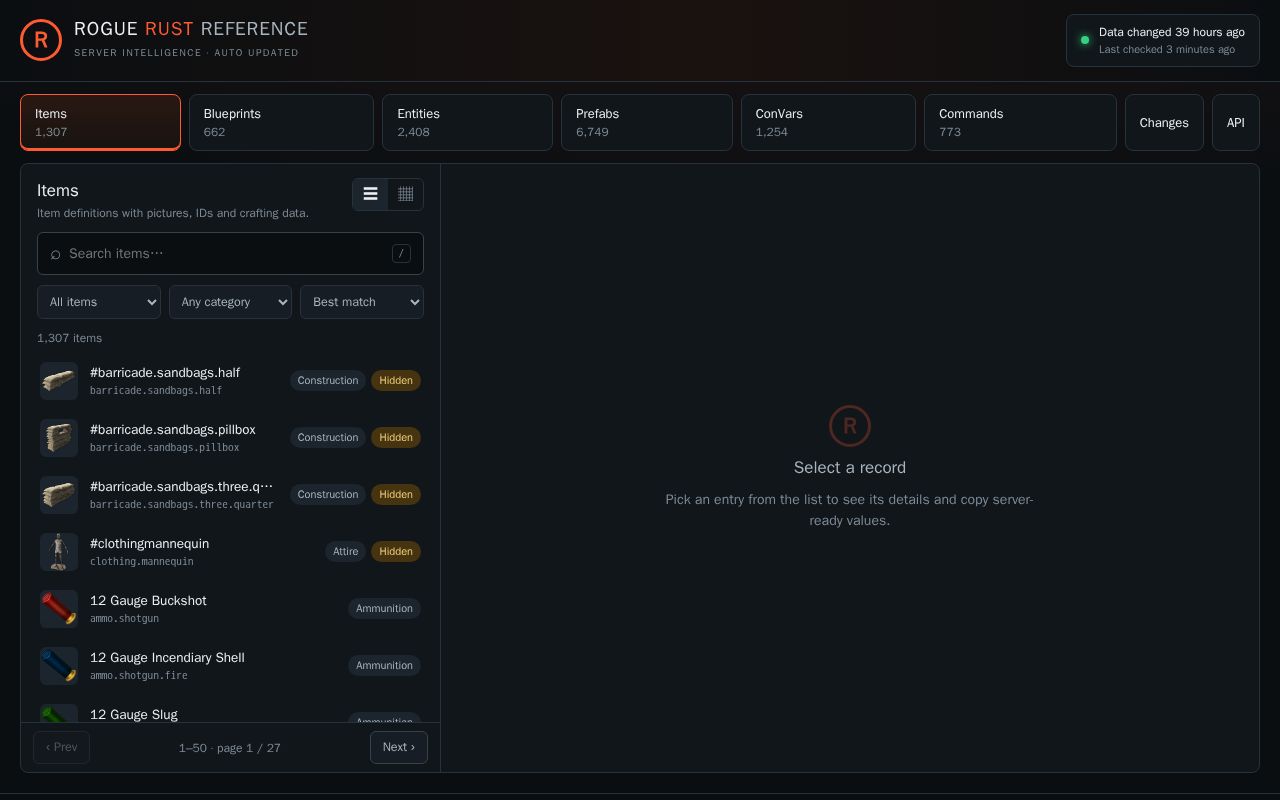Switch to grid view layout

click(x=405, y=194)
